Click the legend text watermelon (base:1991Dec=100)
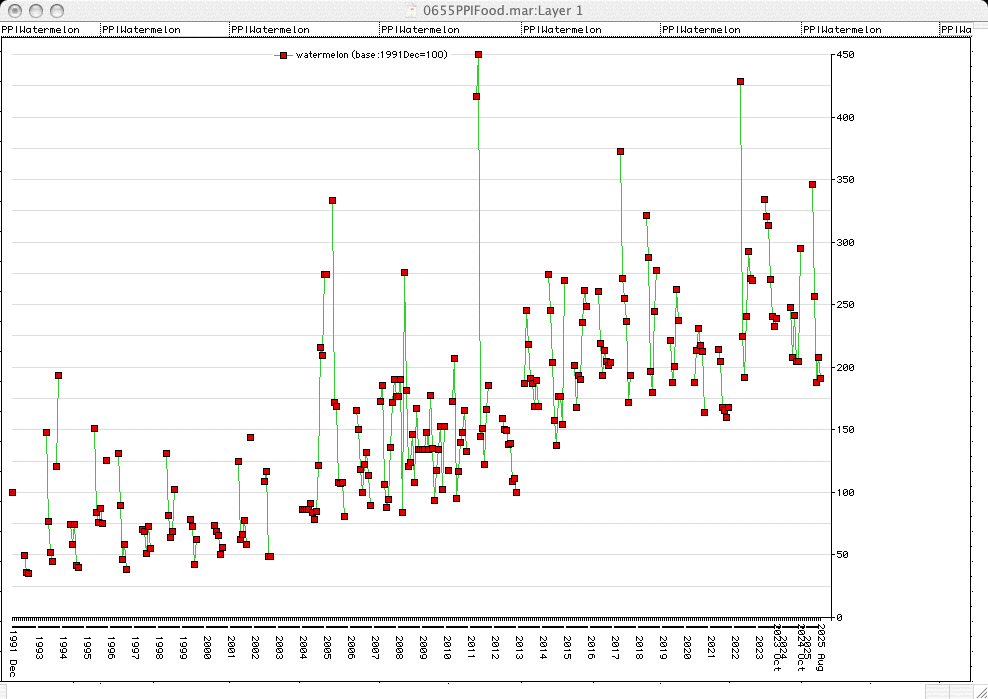Screen dimensions: 988x699 coord(371,55)
